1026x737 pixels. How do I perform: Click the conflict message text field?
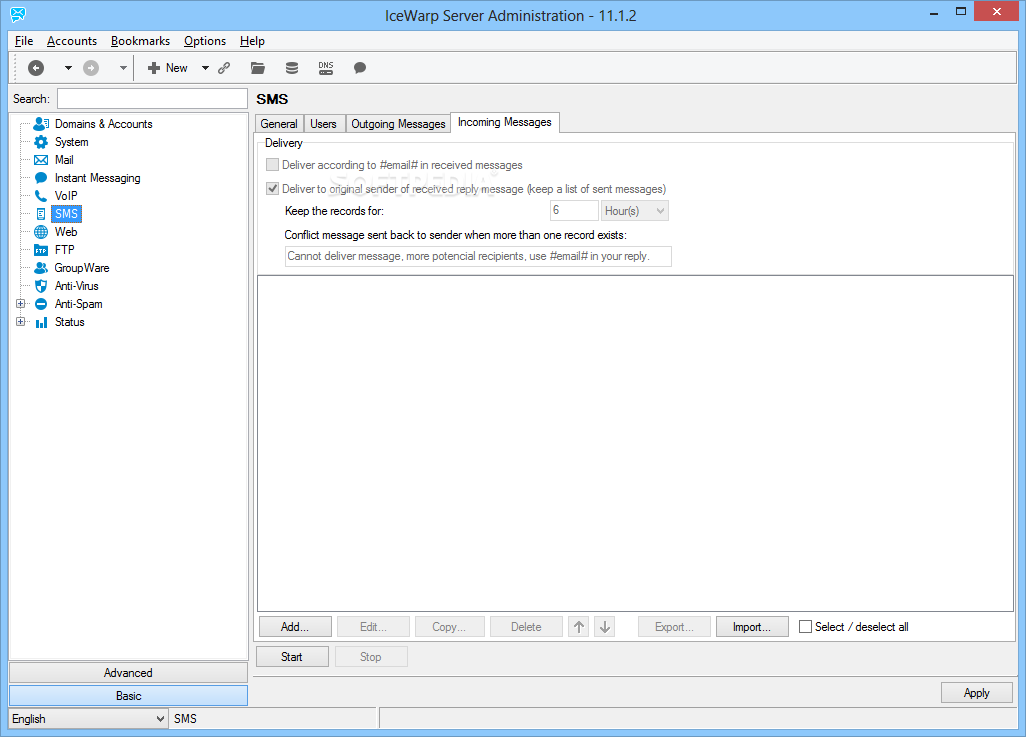[478, 256]
